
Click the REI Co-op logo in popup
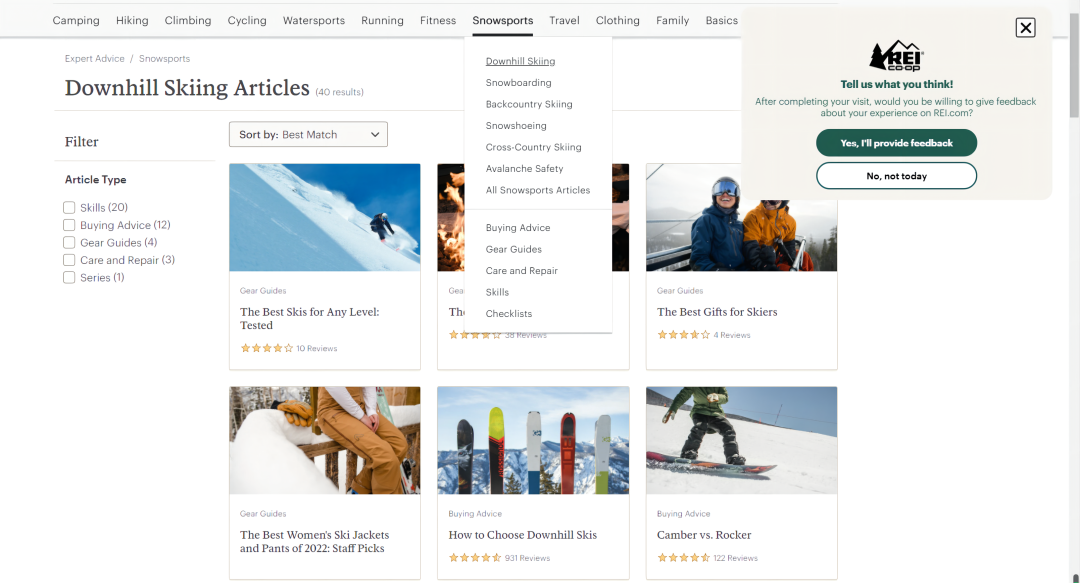(x=896, y=56)
